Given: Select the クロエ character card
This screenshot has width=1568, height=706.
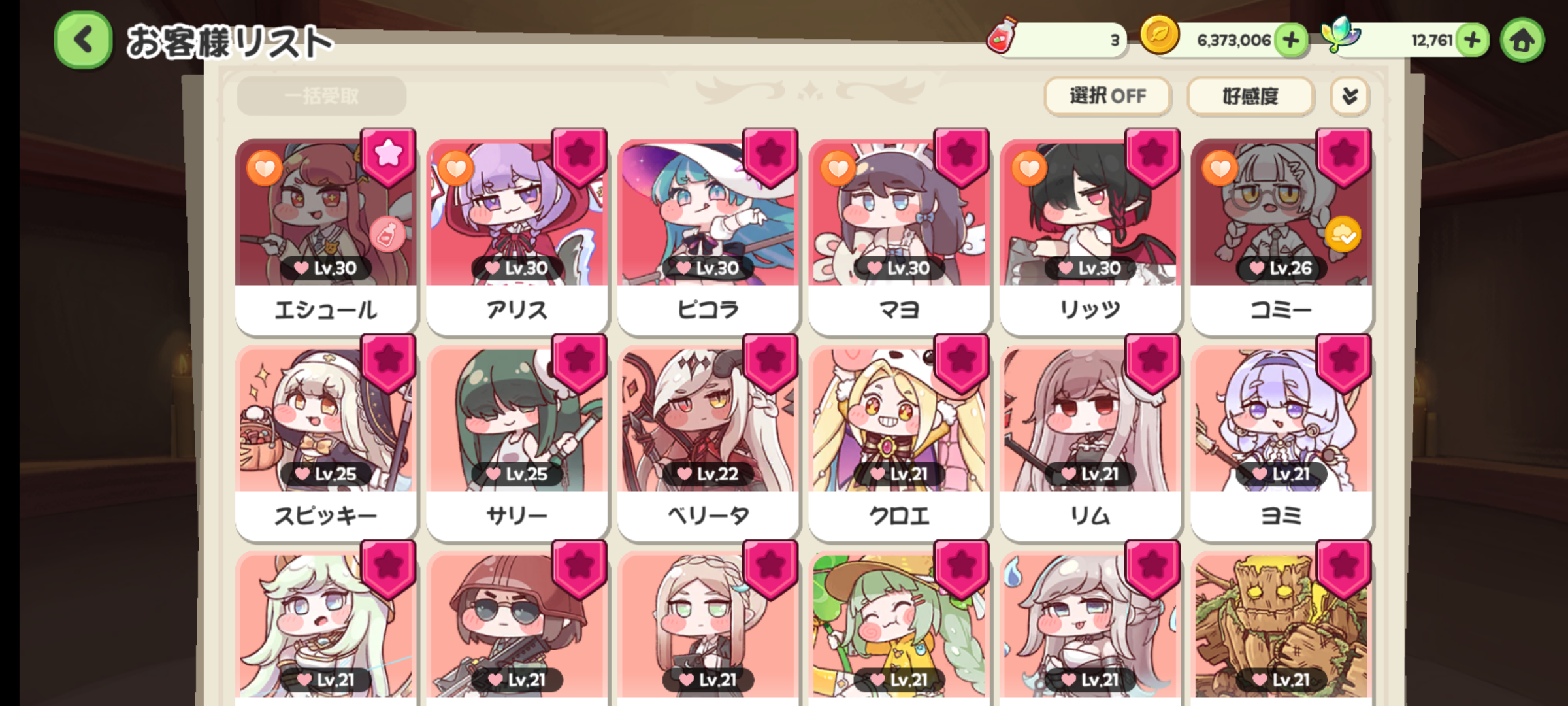Looking at the screenshot, I should click(899, 443).
